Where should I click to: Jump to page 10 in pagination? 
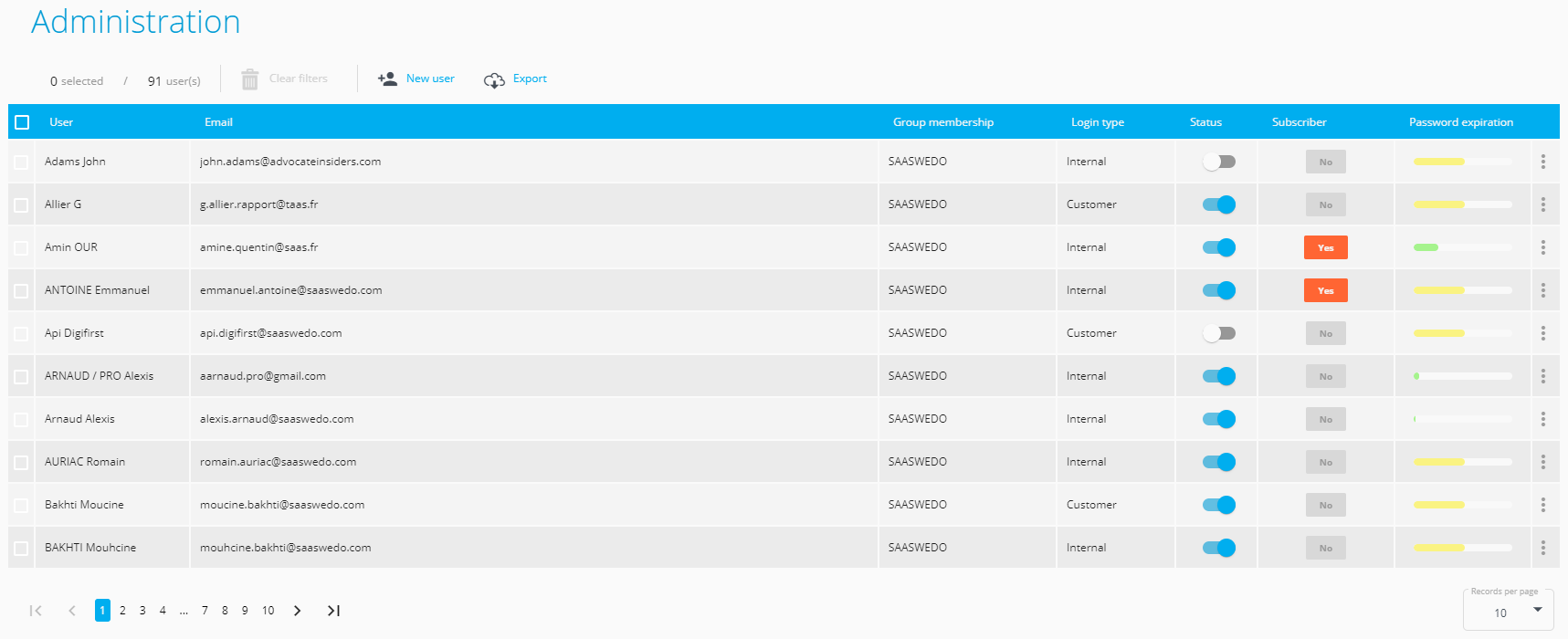point(268,611)
